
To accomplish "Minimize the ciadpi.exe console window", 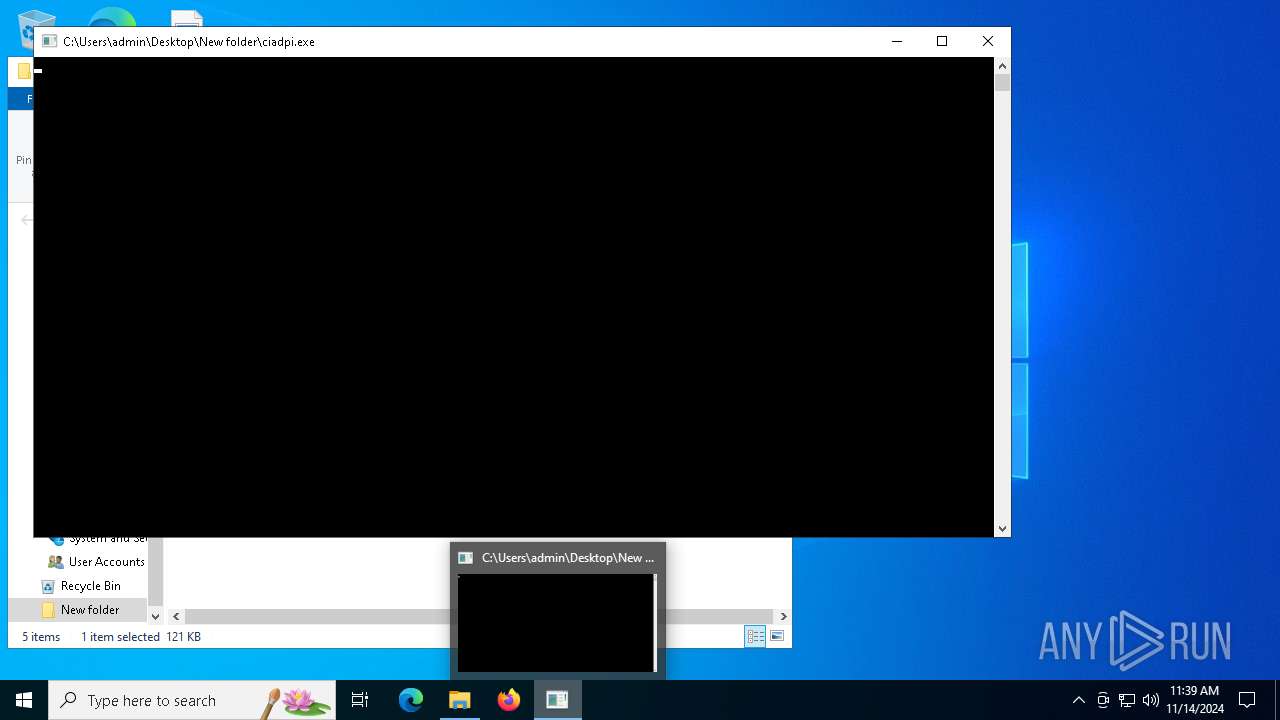I will click(897, 41).
